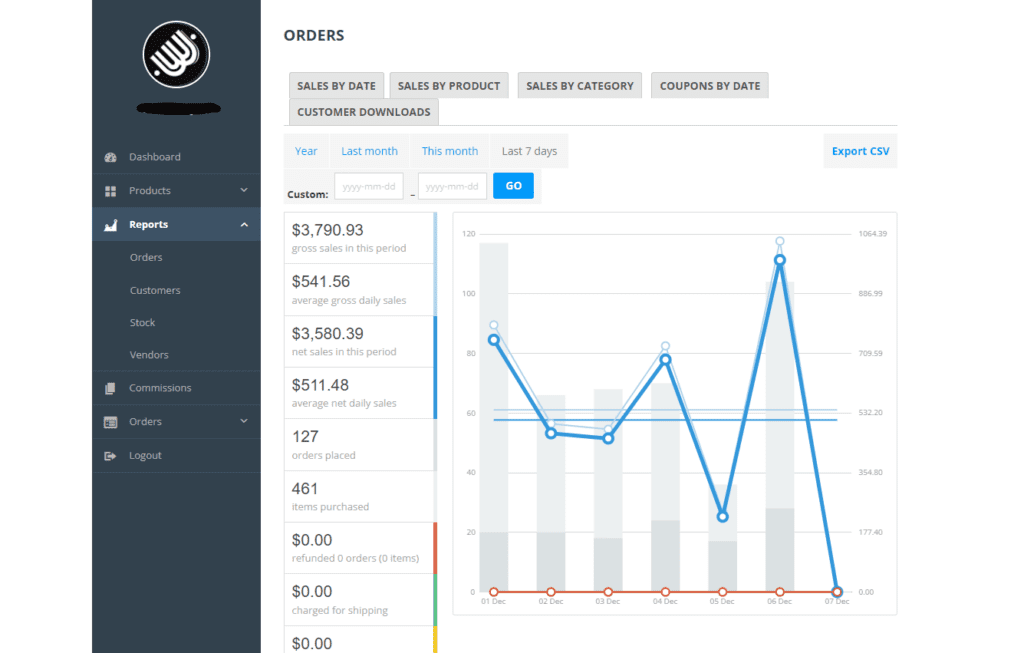Switch to Sales by Category tab
Screen dimensions: 1024x653
click(580, 86)
